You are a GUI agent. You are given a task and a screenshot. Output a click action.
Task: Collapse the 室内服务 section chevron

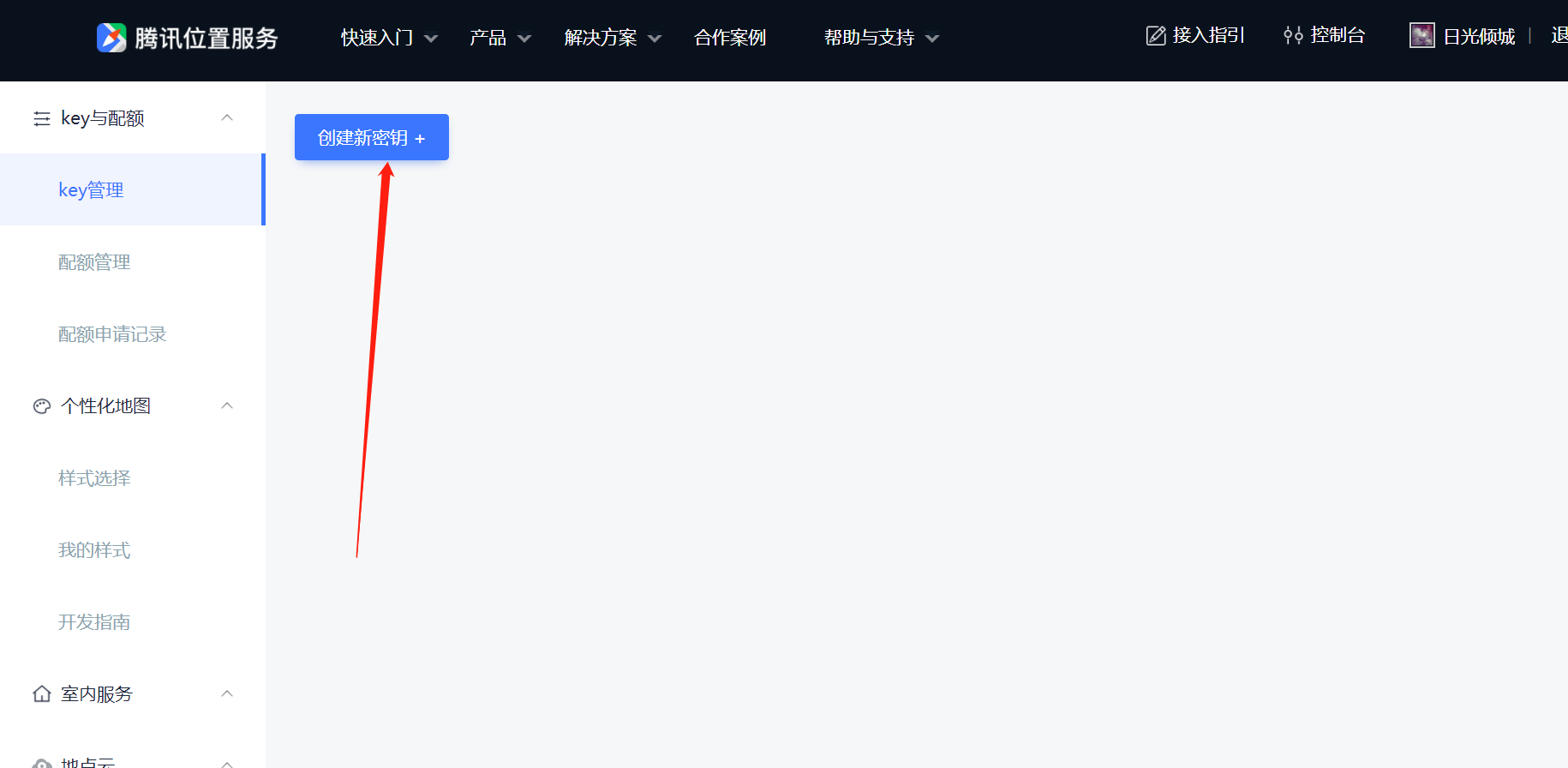(x=227, y=693)
